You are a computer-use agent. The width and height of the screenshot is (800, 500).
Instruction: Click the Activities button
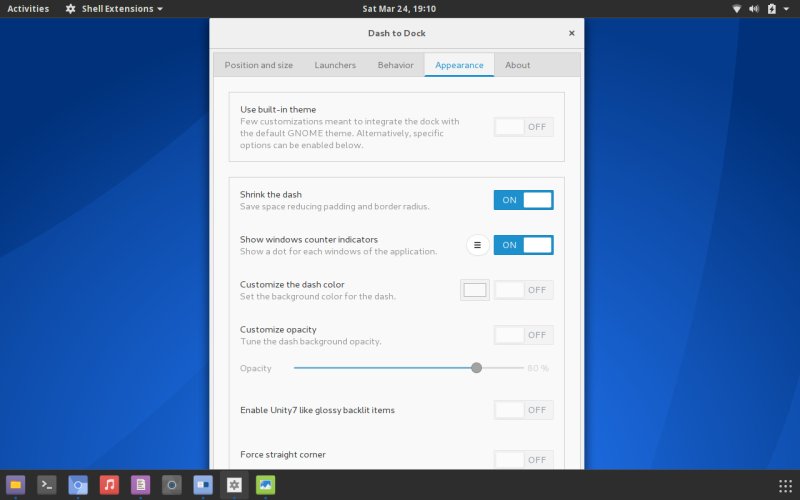(x=28, y=9)
